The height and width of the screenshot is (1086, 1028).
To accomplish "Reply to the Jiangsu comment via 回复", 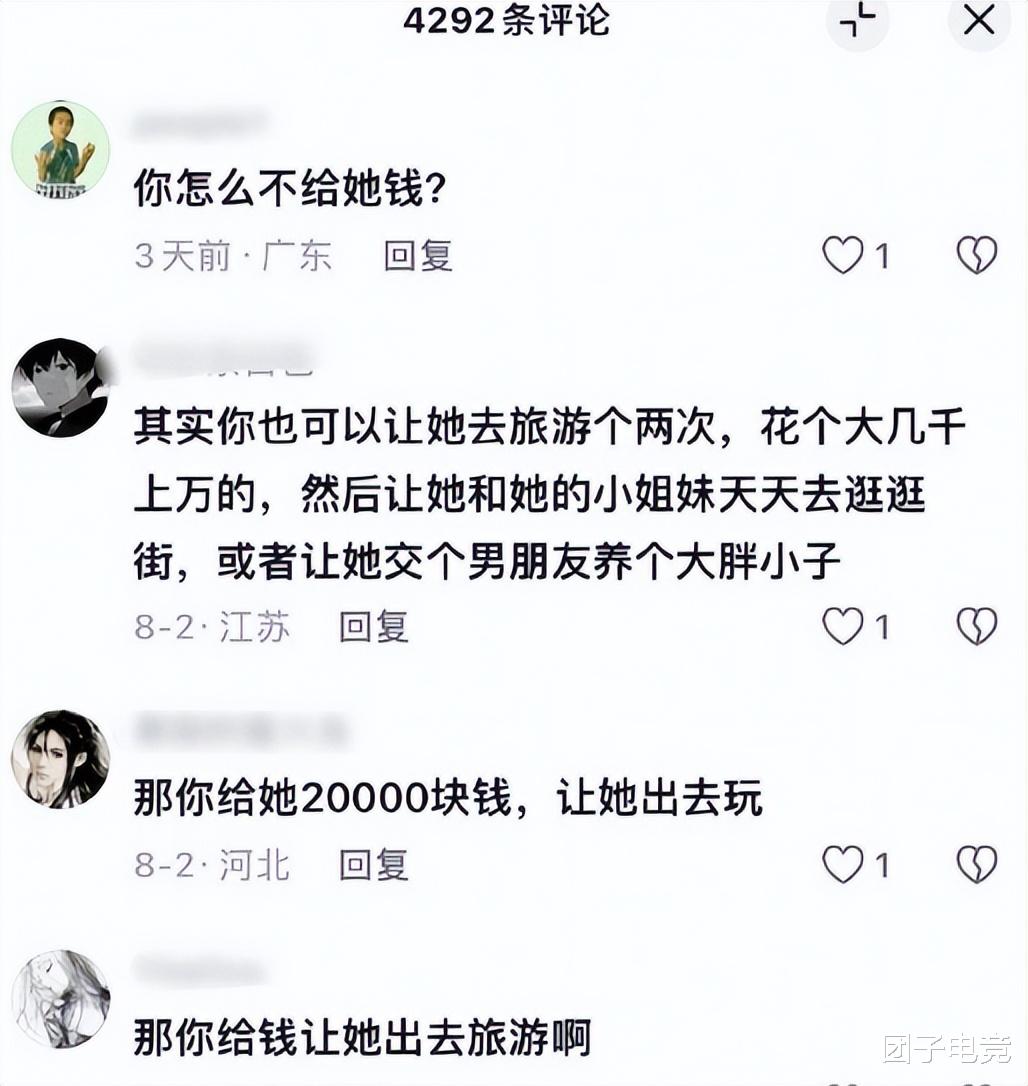I will tap(374, 627).
